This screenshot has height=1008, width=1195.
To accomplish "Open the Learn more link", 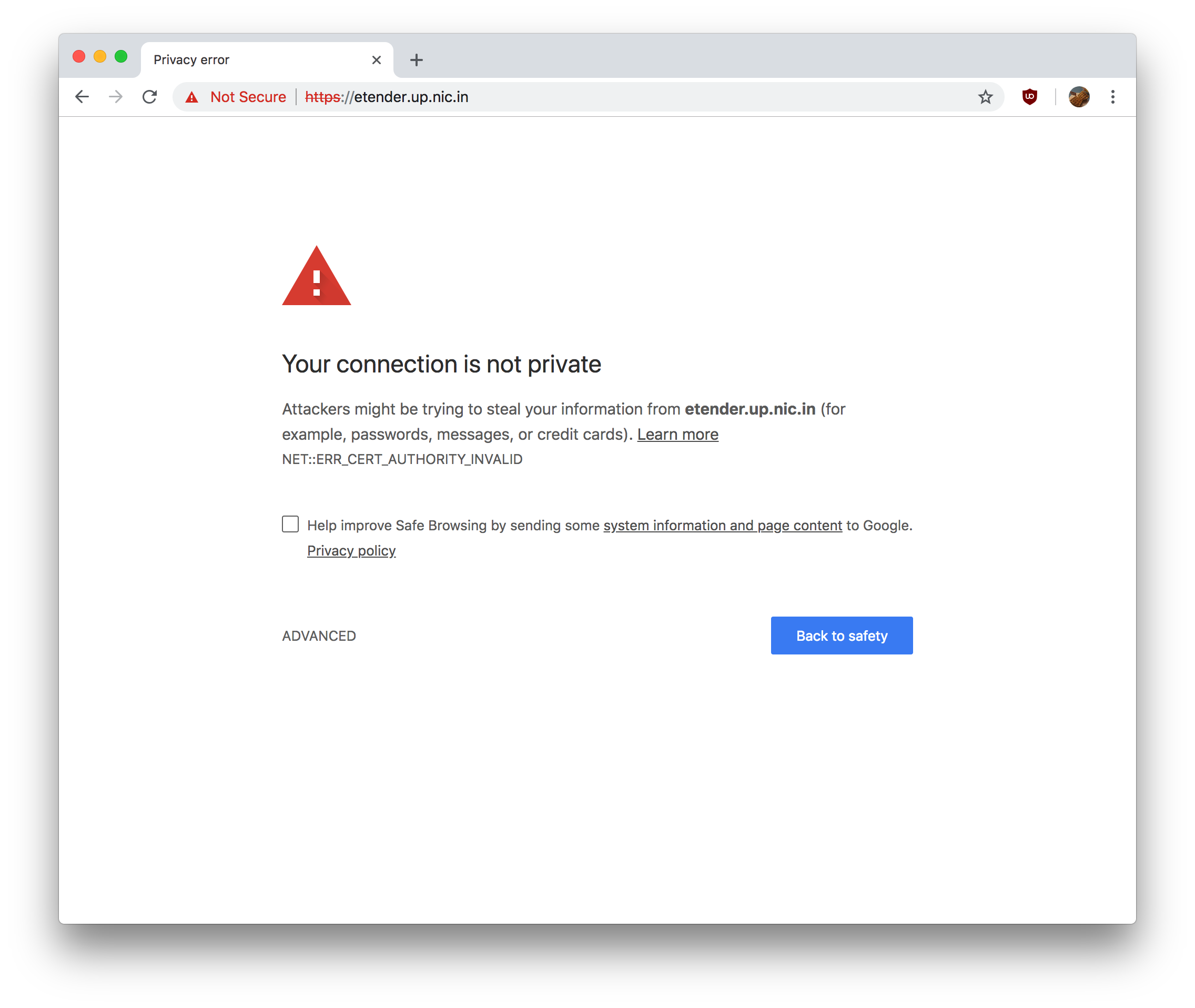I will click(677, 434).
